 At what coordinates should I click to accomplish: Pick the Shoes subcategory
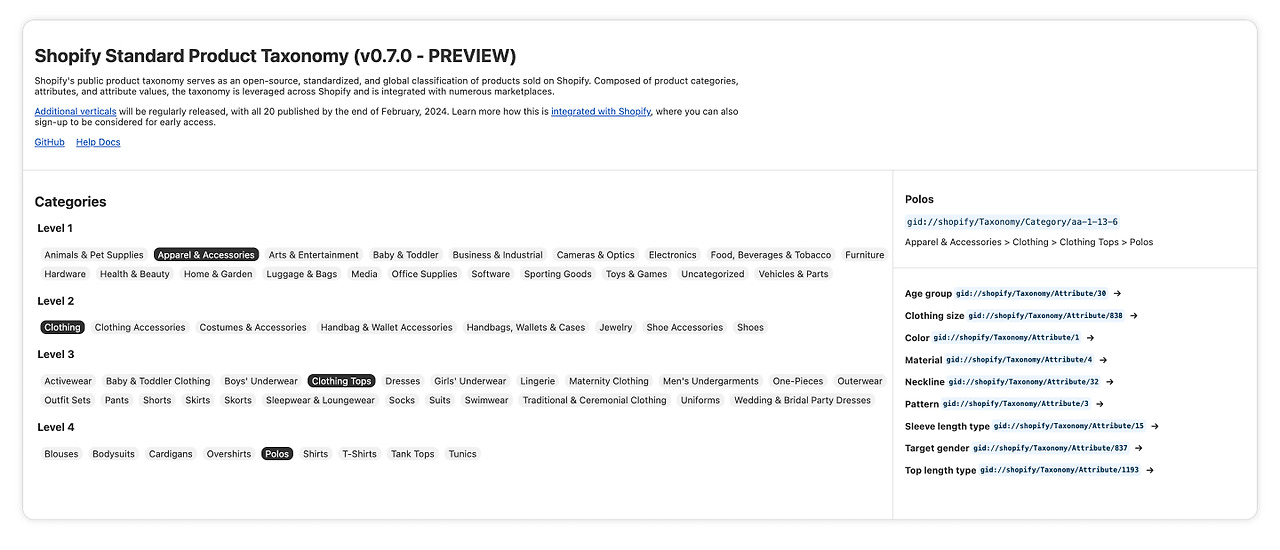(750, 327)
